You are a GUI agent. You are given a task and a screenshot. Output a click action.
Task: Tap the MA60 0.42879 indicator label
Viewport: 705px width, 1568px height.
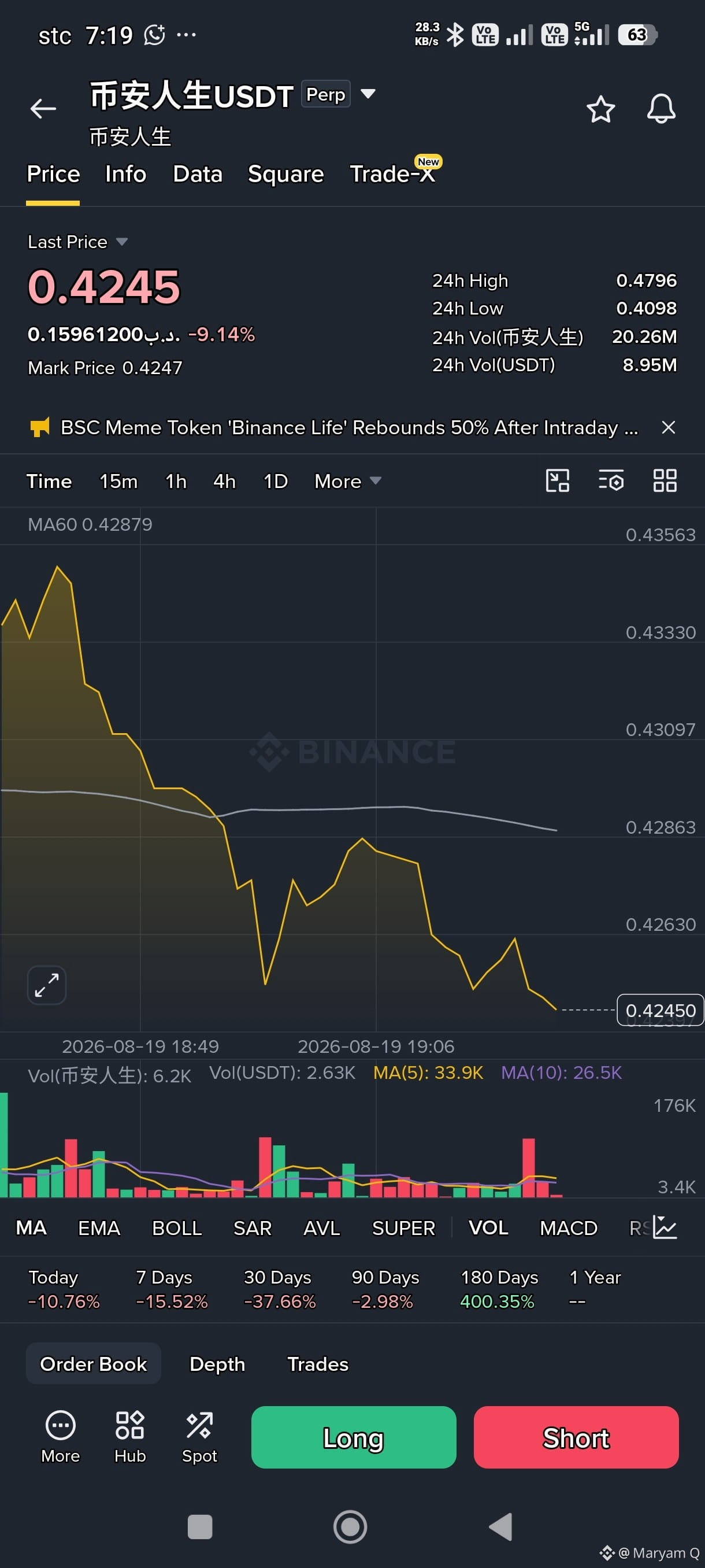[90, 524]
